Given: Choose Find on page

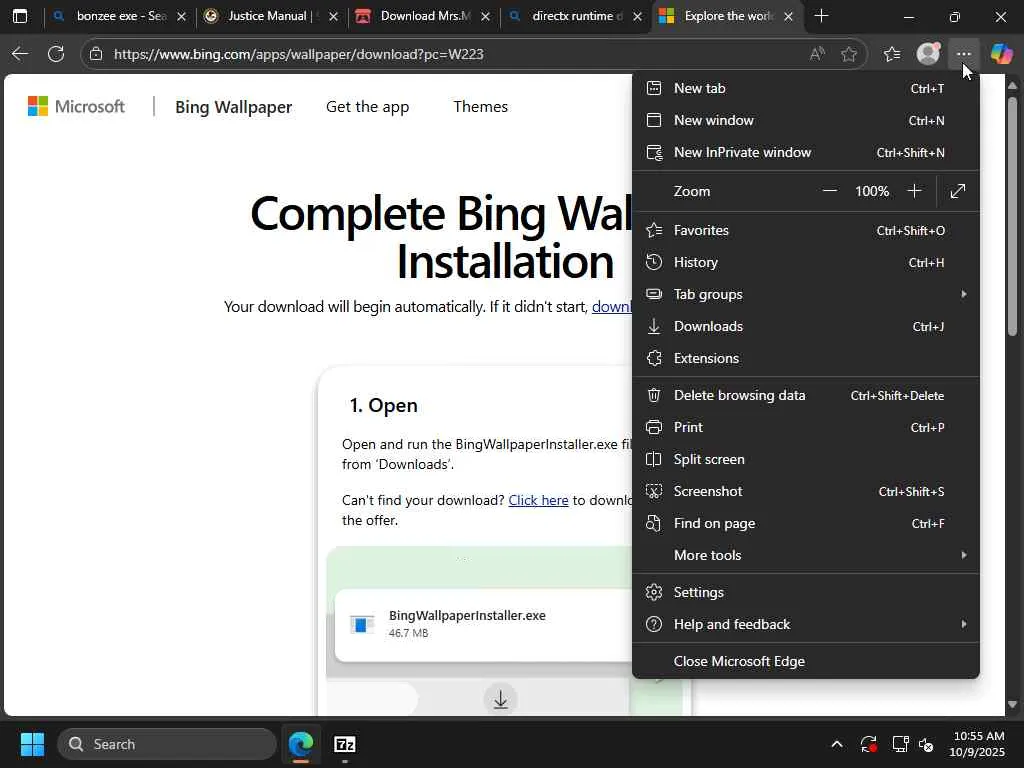Looking at the screenshot, I should coord(806,523).
